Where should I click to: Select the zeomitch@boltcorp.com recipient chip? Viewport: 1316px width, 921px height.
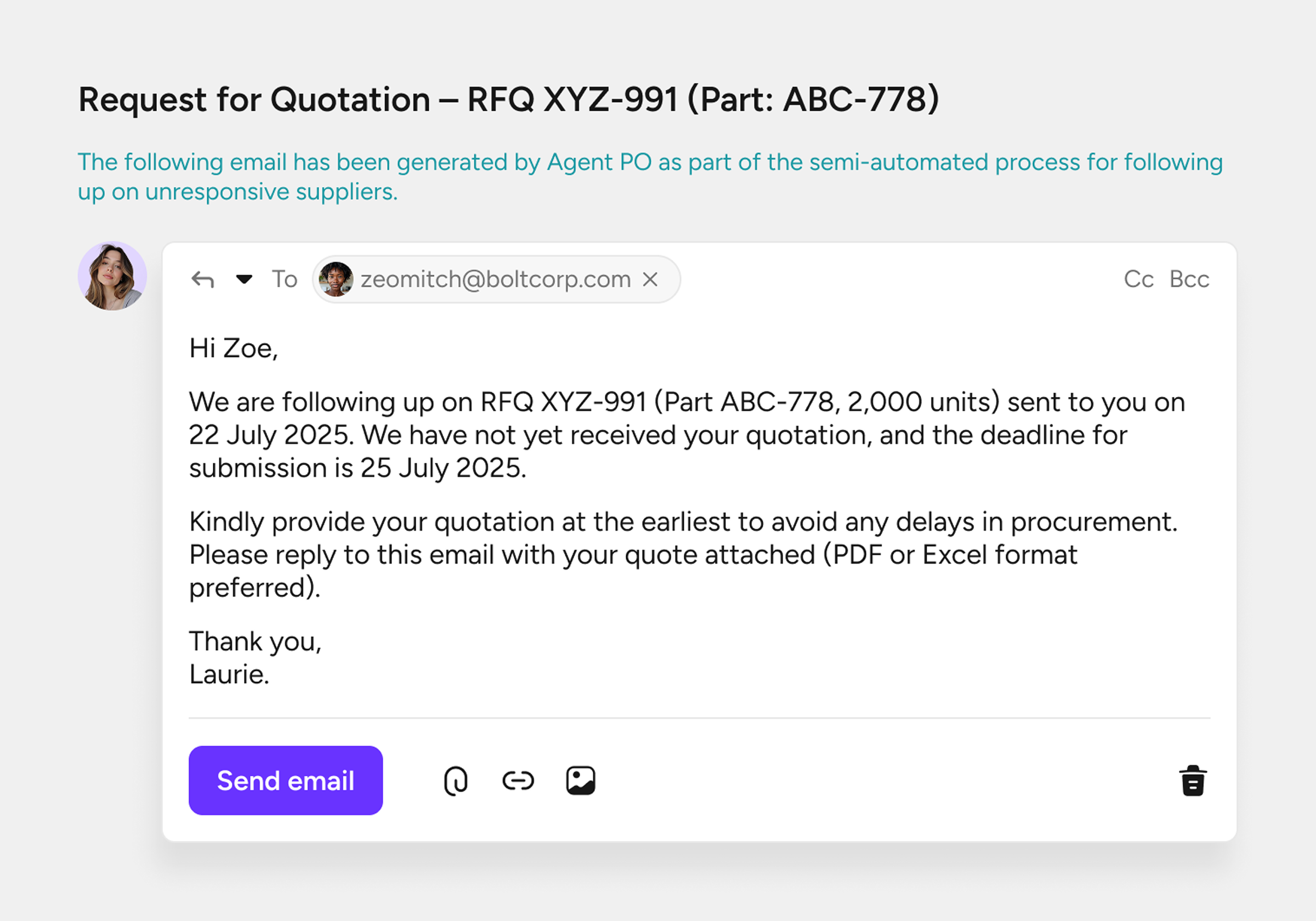point(496,279)
